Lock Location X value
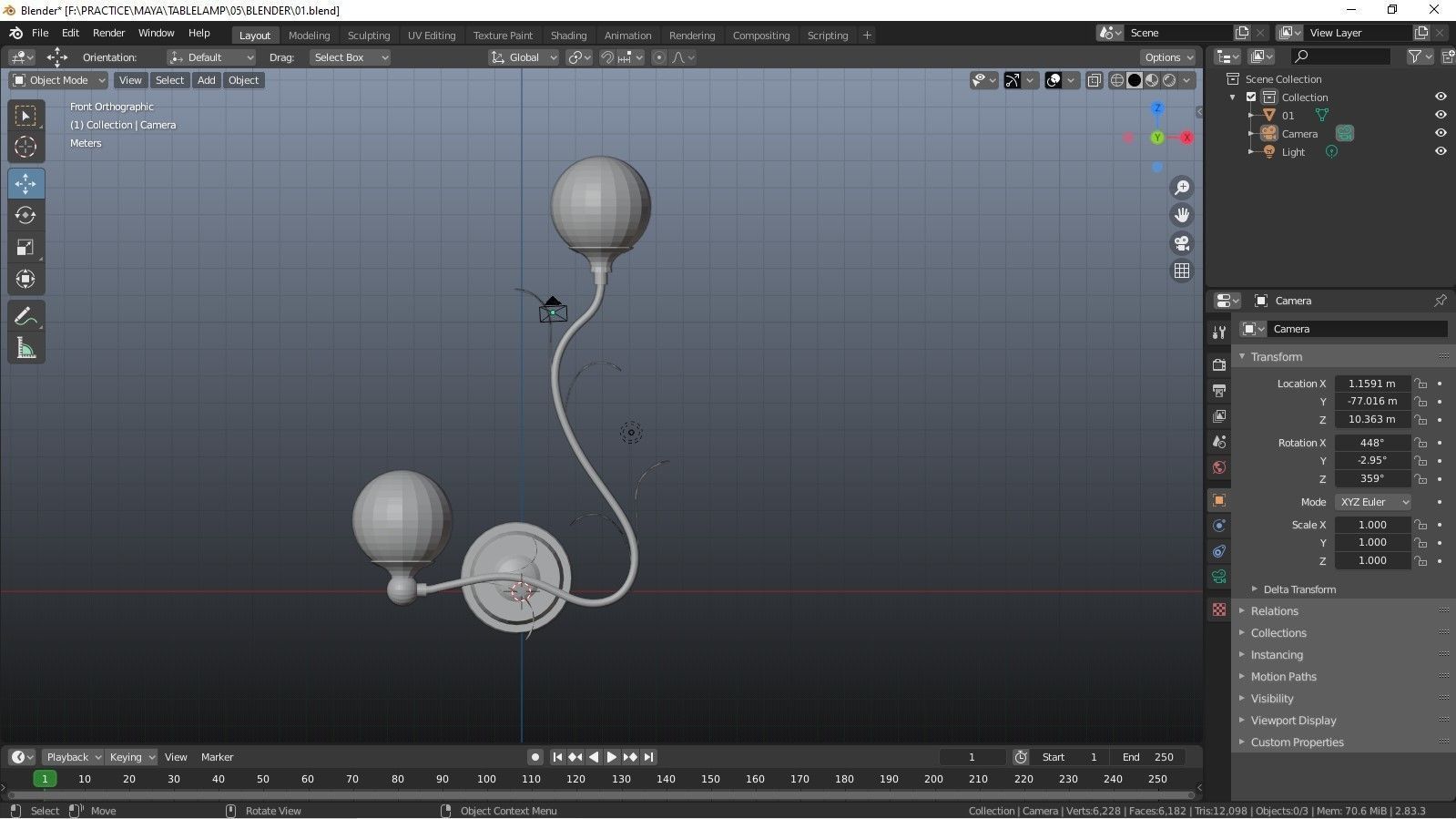The image size is (1456, 819). click(x=1420, y=384)
